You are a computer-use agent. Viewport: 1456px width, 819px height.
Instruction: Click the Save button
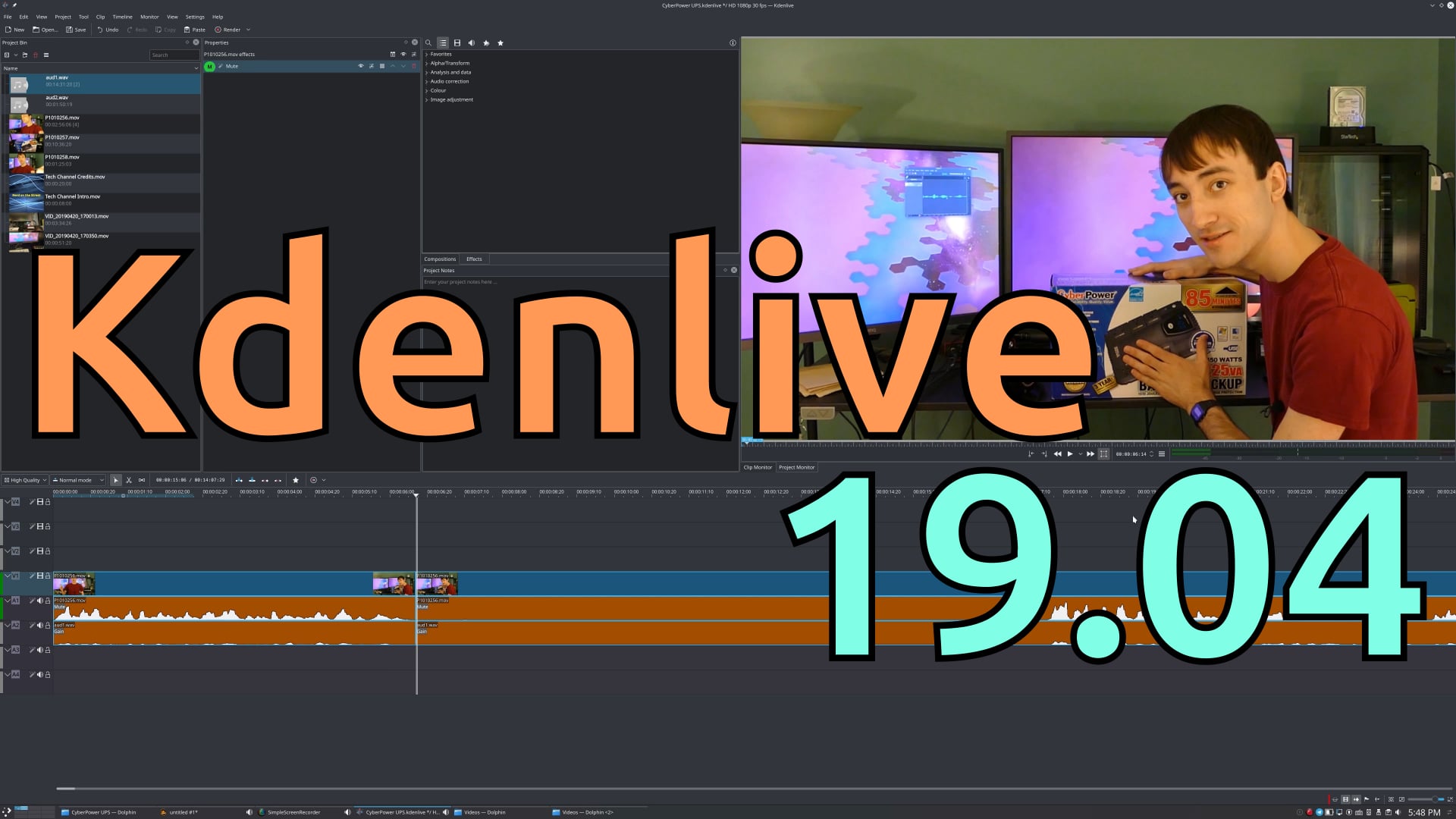coord(76,30)
